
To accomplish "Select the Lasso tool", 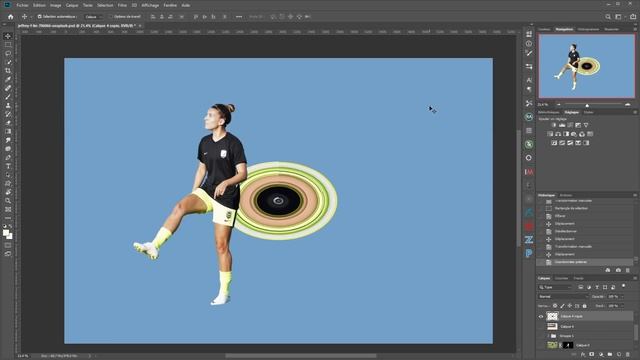I will [x=8, y=53].
